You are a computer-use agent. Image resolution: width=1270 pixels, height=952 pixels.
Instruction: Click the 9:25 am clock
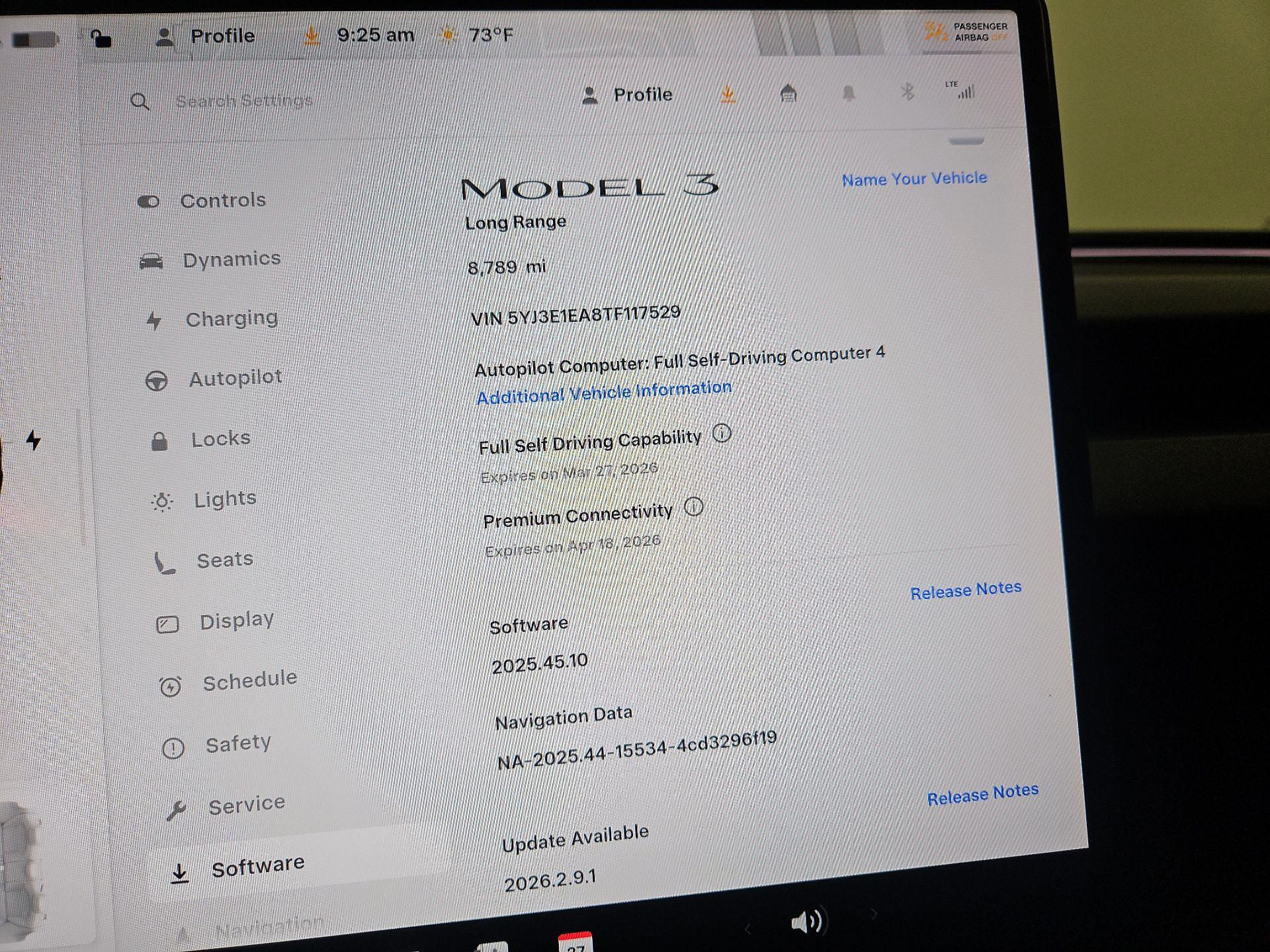point(376,34)
